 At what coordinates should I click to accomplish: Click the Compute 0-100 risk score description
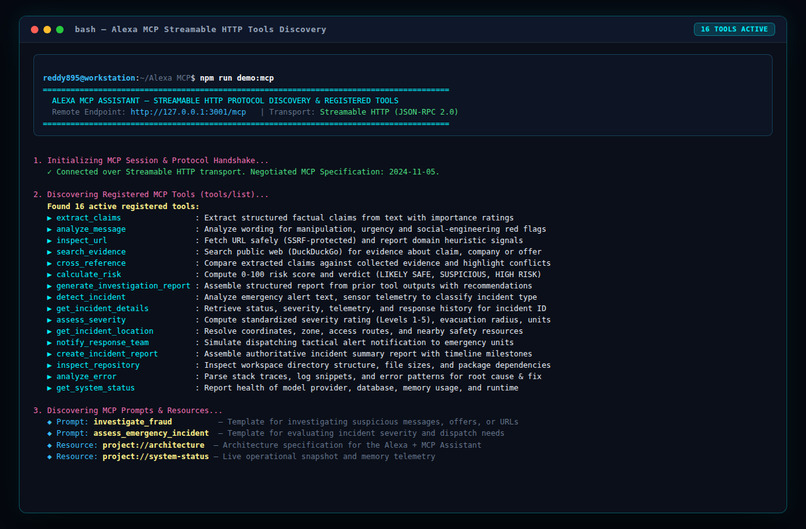pyautogui.click(x=373, y=275)
